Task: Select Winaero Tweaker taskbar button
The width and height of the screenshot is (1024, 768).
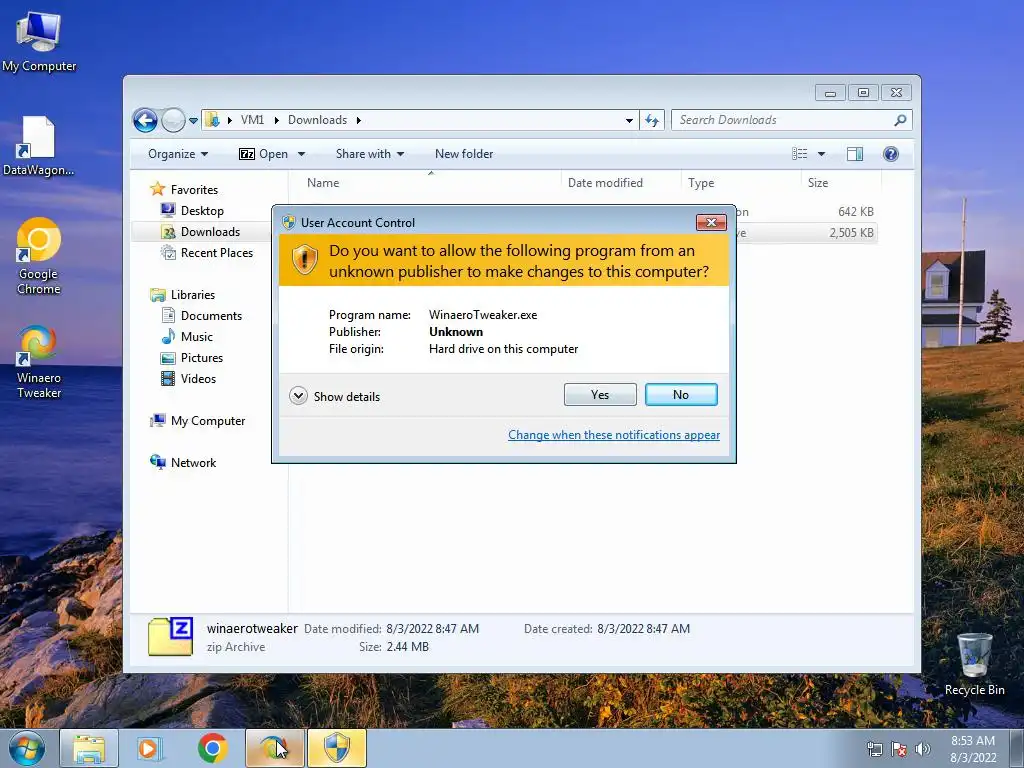Action: tap(274, 748)
